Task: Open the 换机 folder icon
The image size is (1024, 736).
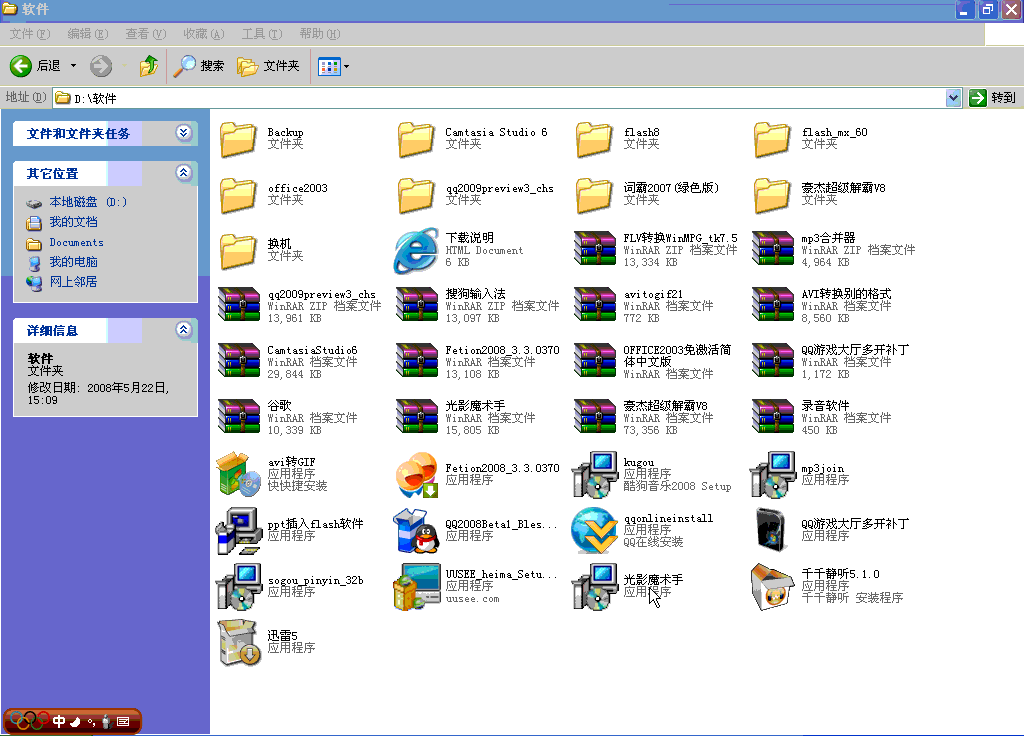Action: pyautogui.click(x=238, y=251)
